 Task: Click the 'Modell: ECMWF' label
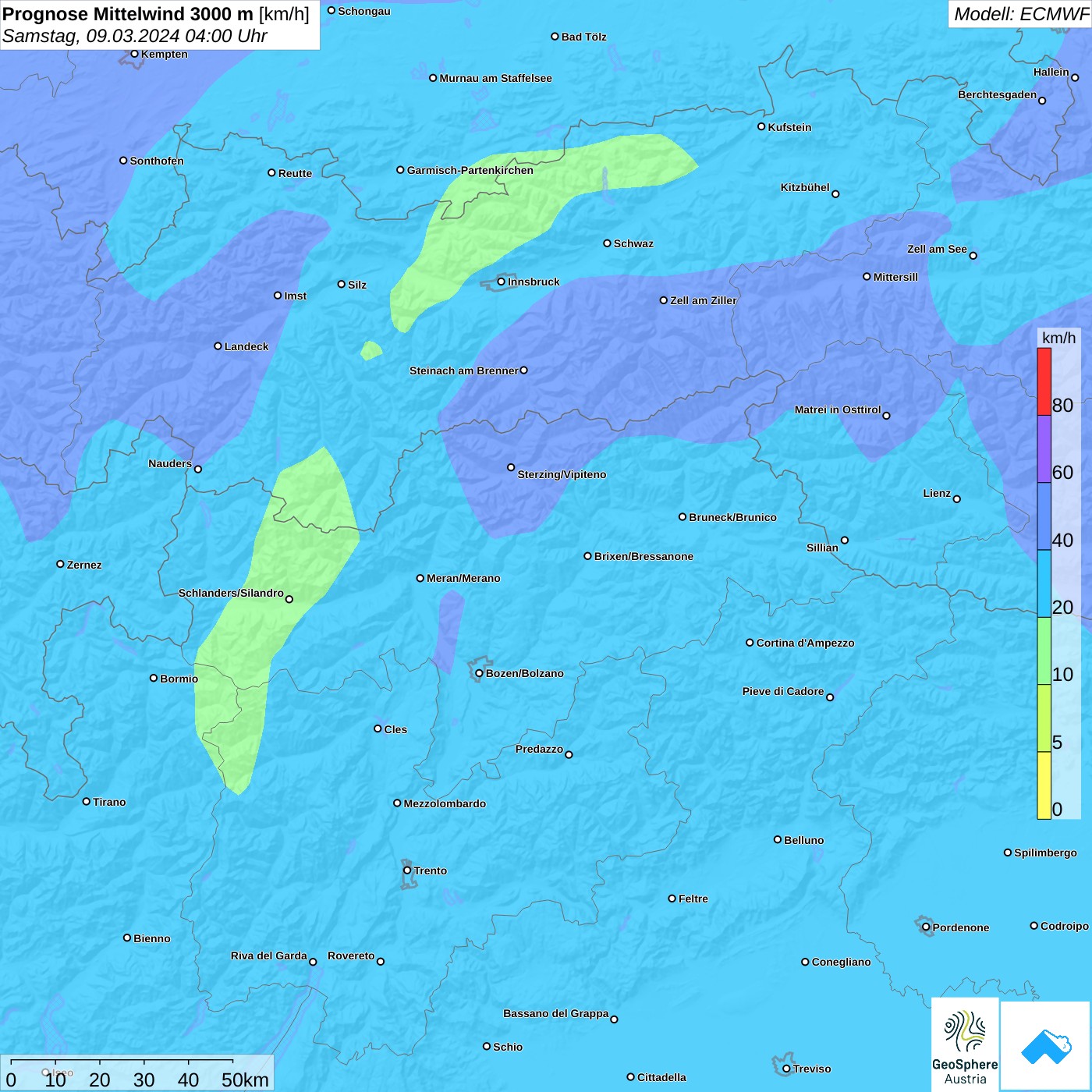tap(1021, 14)
